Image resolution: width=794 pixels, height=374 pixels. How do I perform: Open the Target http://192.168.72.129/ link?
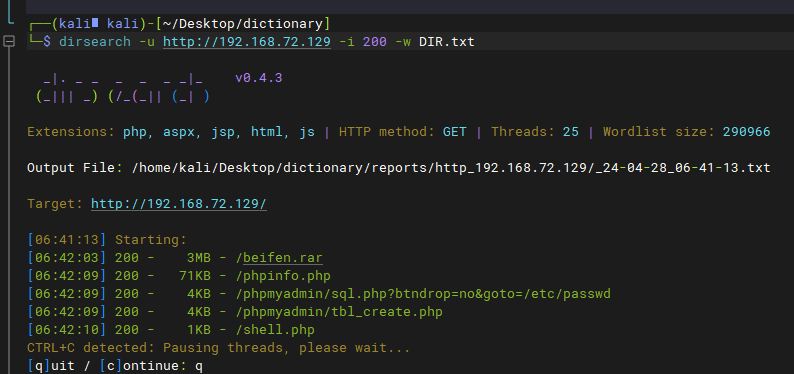click(179, 204)
